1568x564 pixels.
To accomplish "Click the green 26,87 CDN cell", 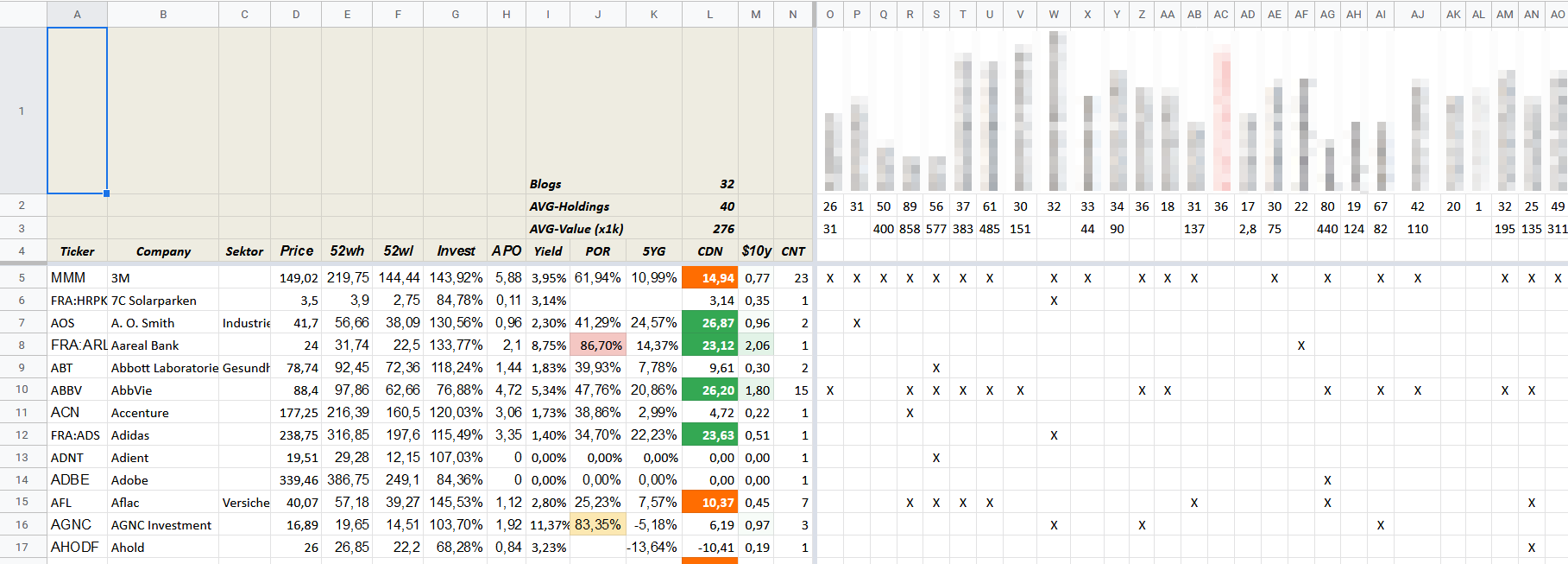I will (x=710, y=323).
